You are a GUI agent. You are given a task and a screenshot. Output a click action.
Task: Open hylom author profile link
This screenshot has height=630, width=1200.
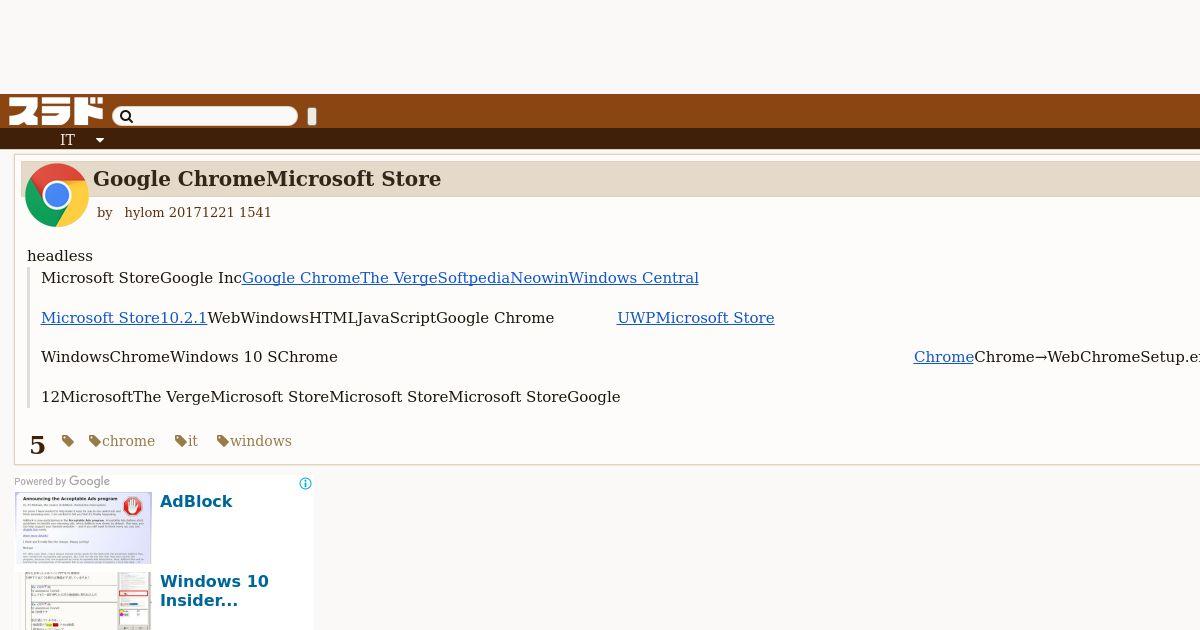[x=144, y=213]
